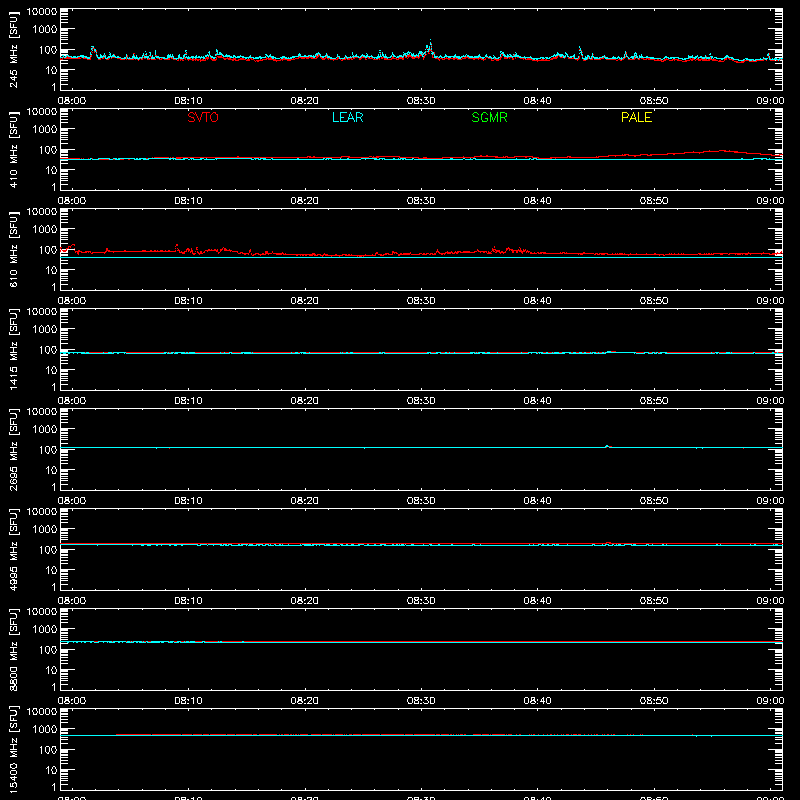The image size is (800, 800).
Task: Click 08:50 tick under the 1415 MHz plot
Action: tap(654, 401)
